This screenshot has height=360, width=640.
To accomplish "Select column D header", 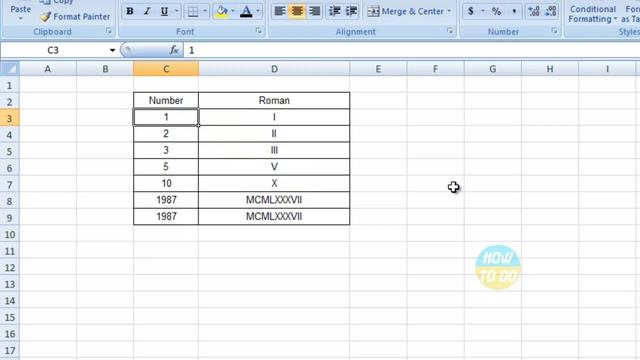I will [x=274, y=69].
